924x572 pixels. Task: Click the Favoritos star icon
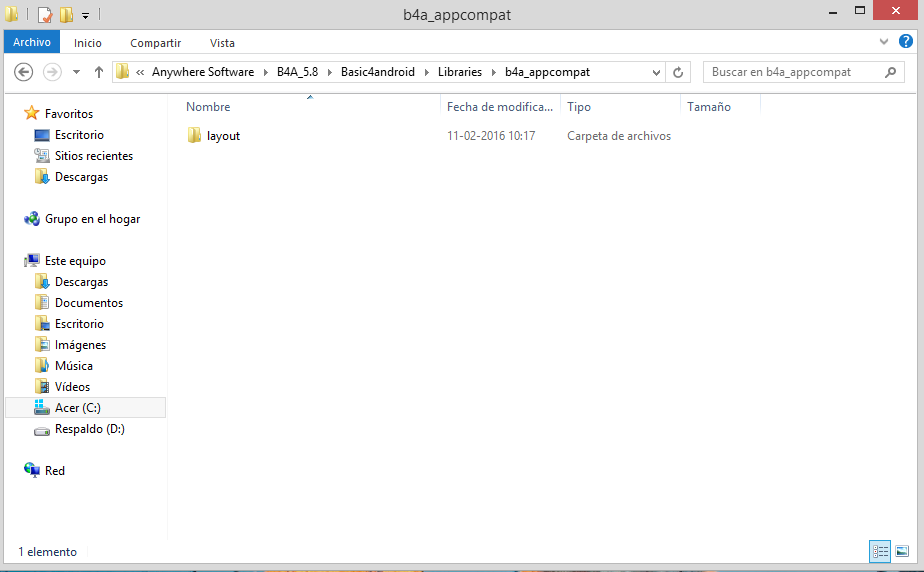[32, 113]
